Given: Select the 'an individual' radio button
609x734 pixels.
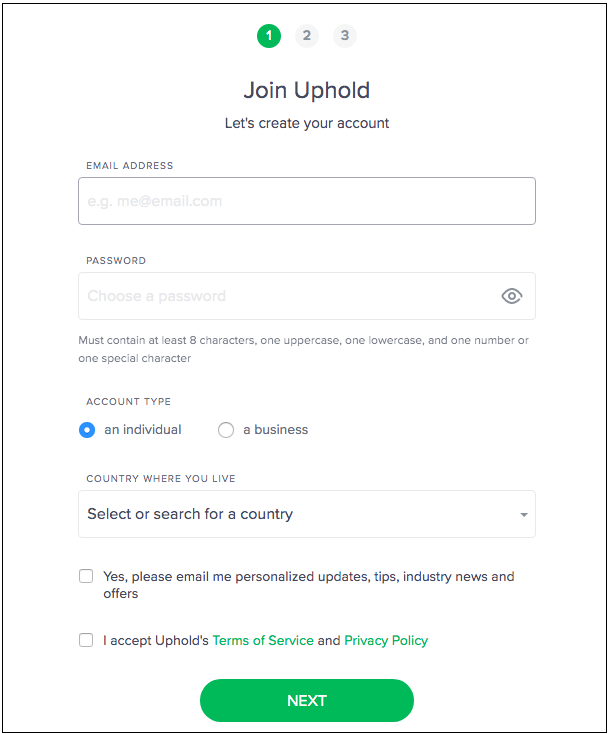Looking at the screenshot, I should 87,430.
